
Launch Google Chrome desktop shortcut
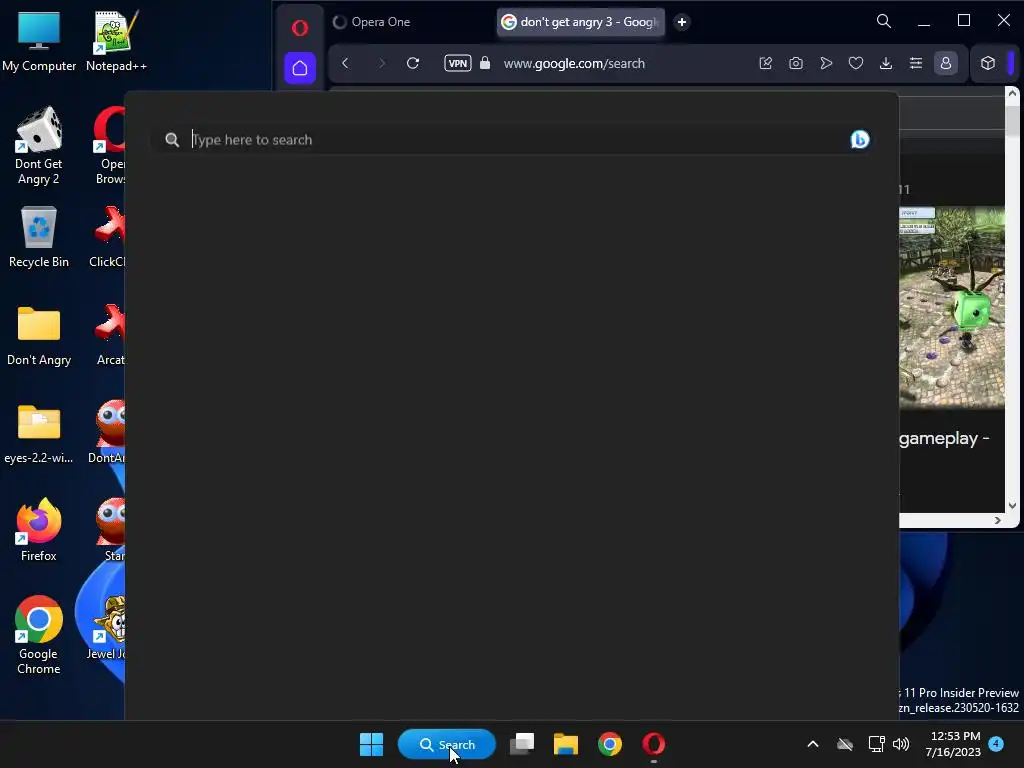click(39, 635)
